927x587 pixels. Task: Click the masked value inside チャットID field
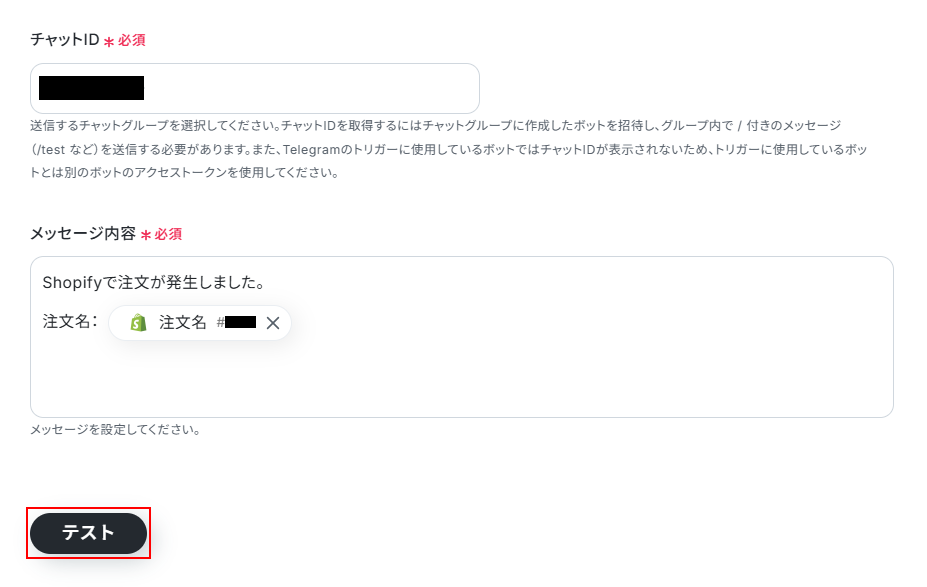tap(91, 89)
